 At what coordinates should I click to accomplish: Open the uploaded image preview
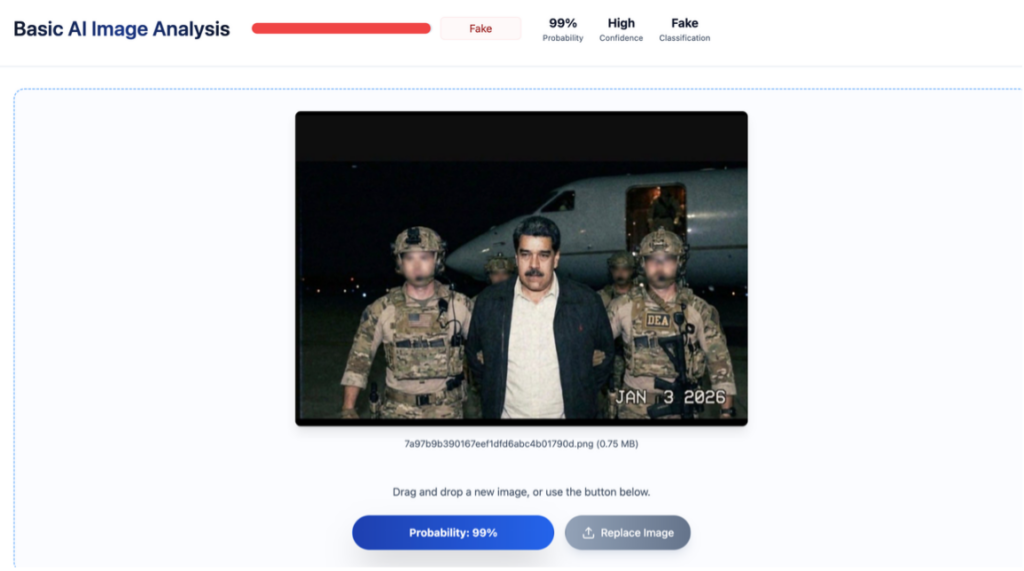(521, 268)
